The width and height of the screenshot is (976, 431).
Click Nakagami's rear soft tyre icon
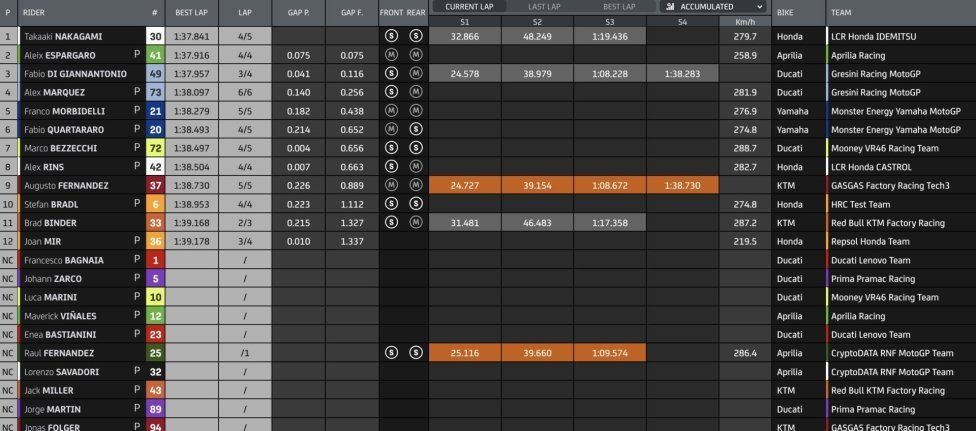click(x=416, y=36)
